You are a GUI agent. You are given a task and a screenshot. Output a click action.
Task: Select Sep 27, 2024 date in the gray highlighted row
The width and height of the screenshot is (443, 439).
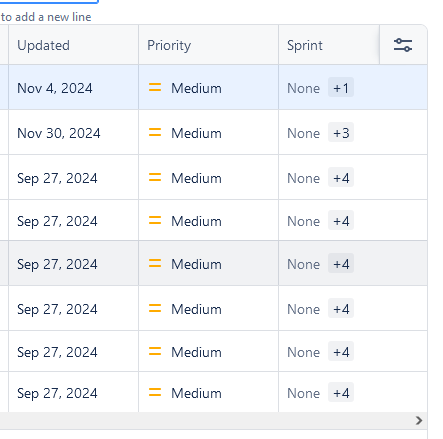point(57,265)
